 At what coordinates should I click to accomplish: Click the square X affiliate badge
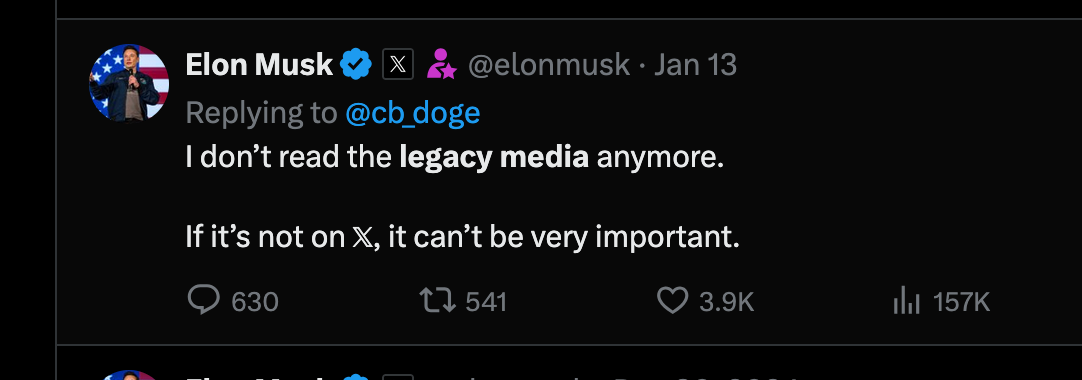point(398,65)
